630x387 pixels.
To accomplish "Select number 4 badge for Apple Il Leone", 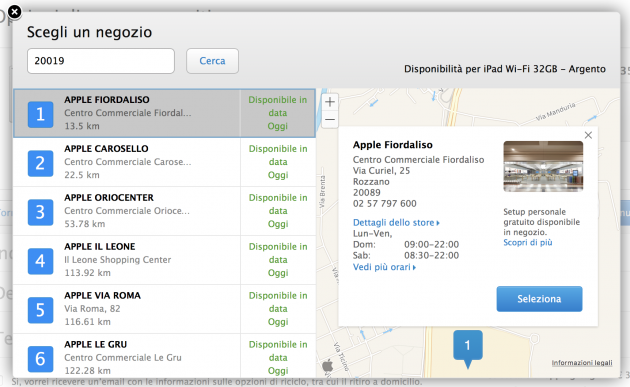I will click(40, 261).
